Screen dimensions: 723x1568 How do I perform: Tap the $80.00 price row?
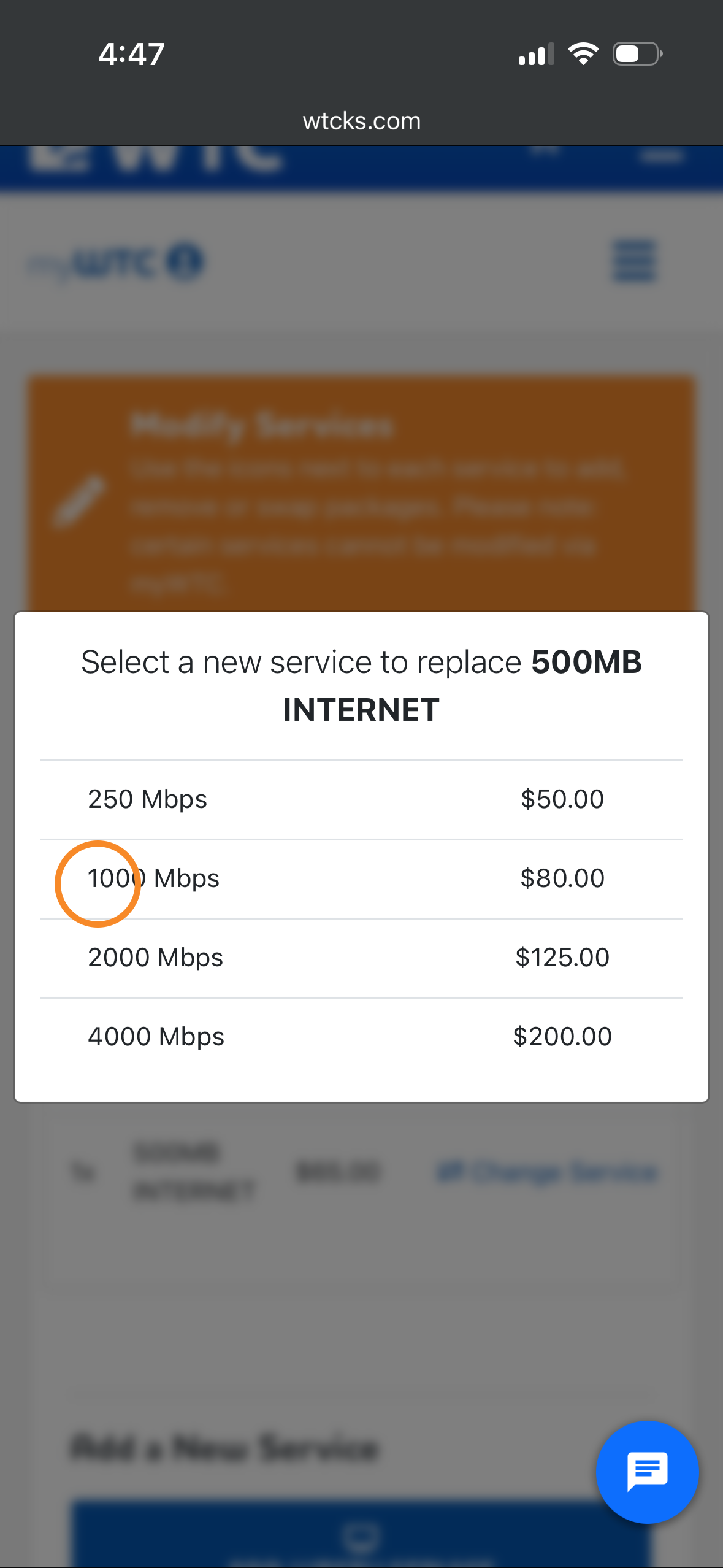562,878
